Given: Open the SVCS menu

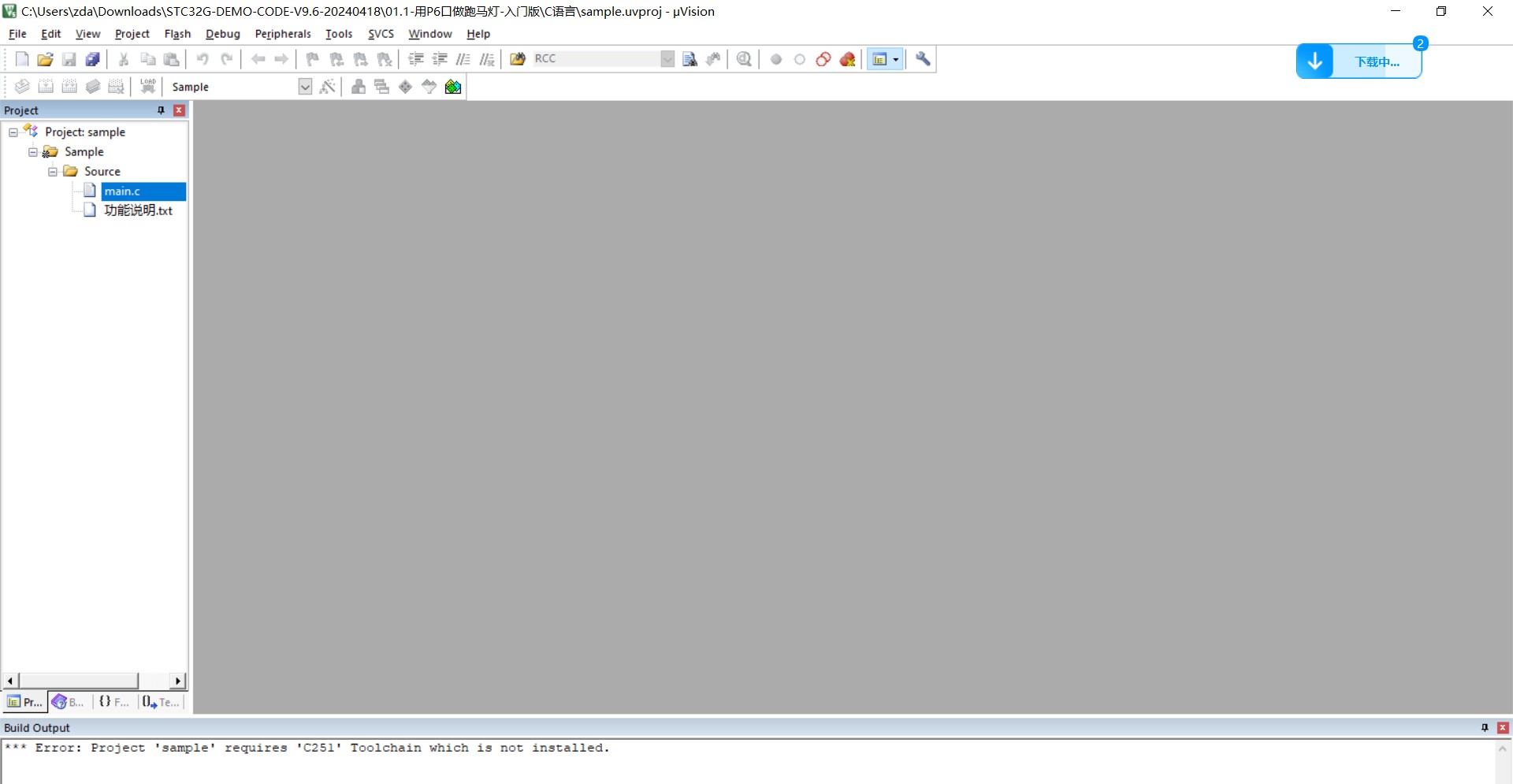Looking at the screenshot, I should tap(381, 34).
